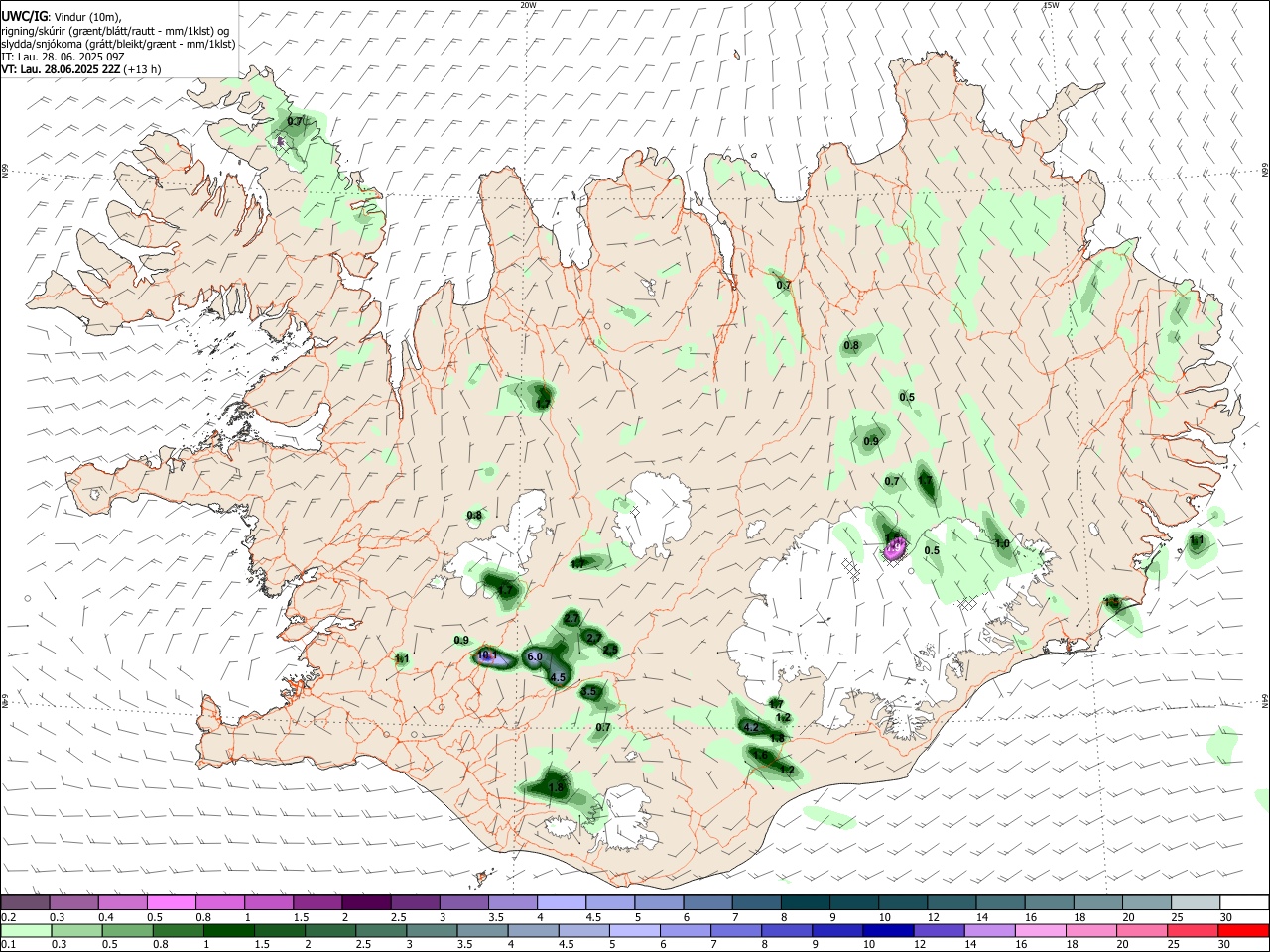Click the 0.7 value in the Westfjords
This screenshot has width=1270, height=952.
click(x=295, y=121)
